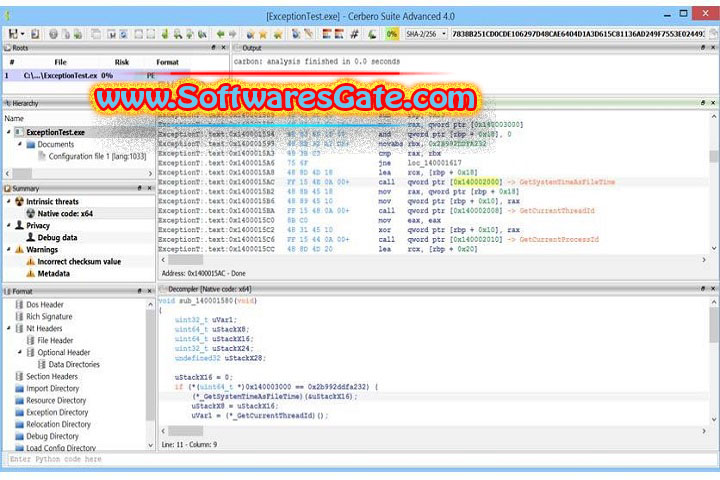Select Debug data in Summary
720x480 pixels.
pyautogui.click(x=57, y=237)
